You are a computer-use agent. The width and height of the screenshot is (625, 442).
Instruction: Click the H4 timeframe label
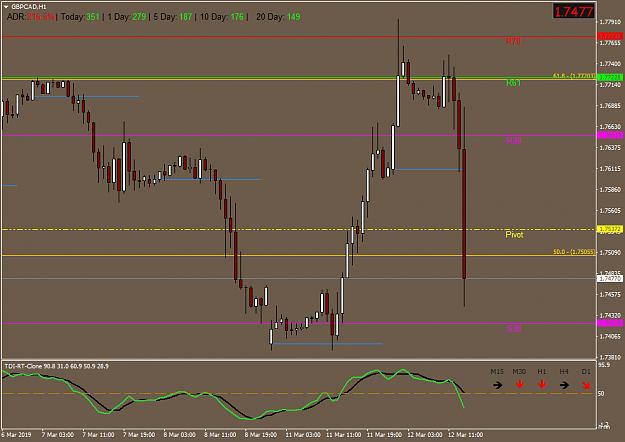click(564, 371)
